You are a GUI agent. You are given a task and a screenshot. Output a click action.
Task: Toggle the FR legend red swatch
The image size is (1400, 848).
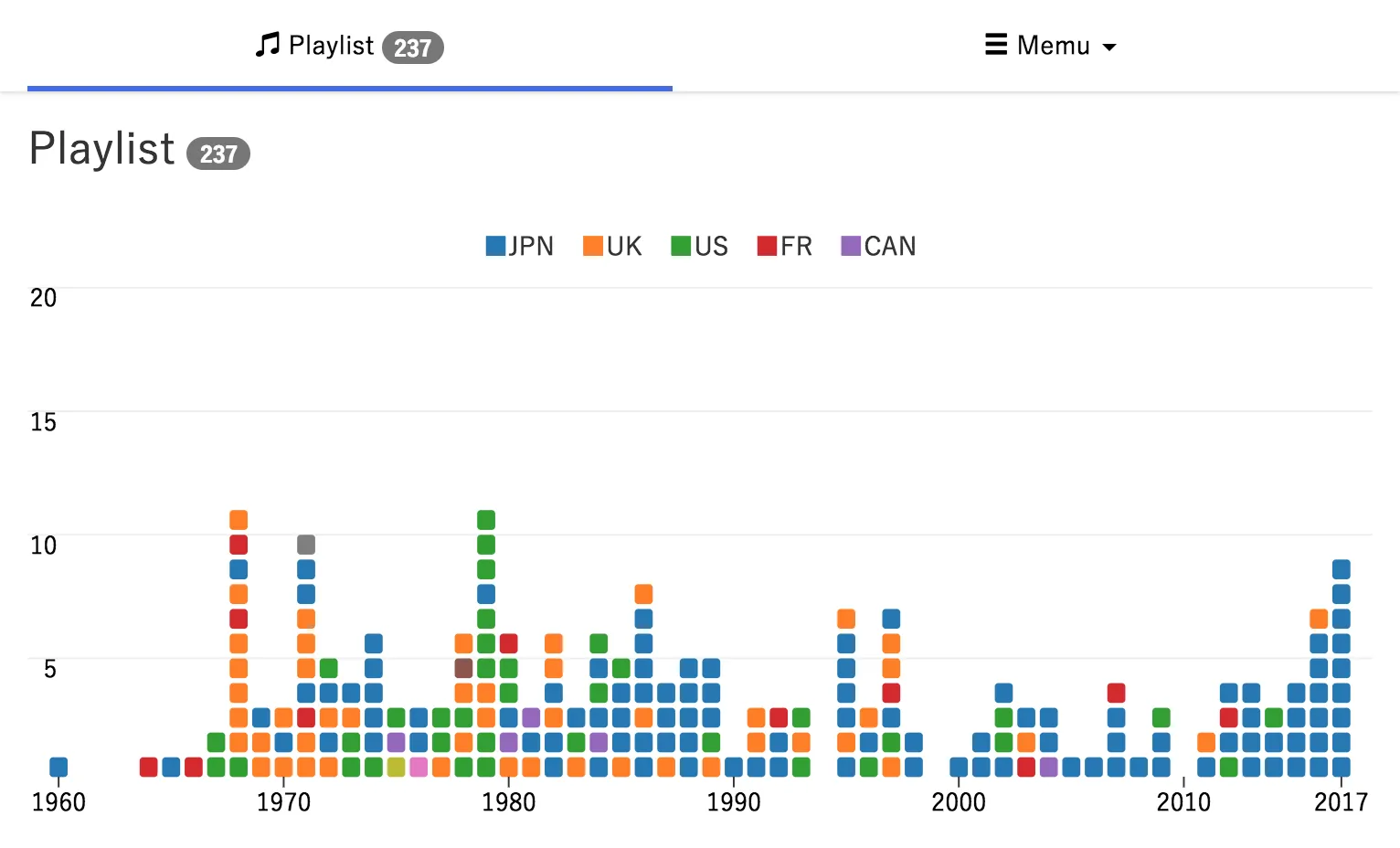pyautogui.click(x=767, y=246)
